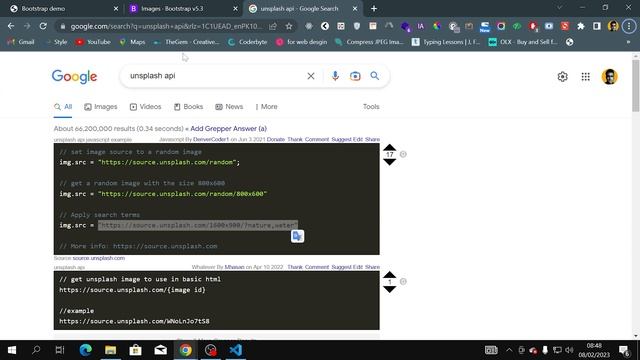Open Gmail bookmark
Viewport: 640px width, 360px height.
[x=21, y=42]
